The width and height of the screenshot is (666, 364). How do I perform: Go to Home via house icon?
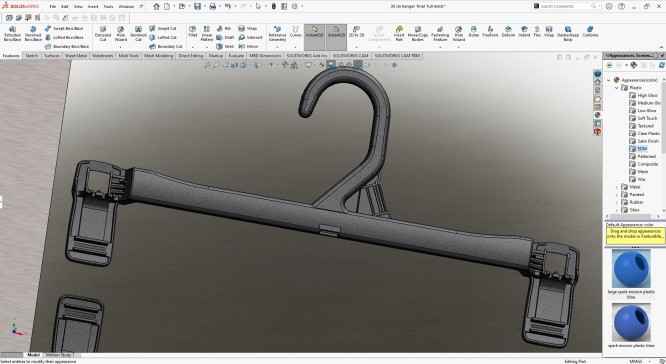click(x=157, y=6)
